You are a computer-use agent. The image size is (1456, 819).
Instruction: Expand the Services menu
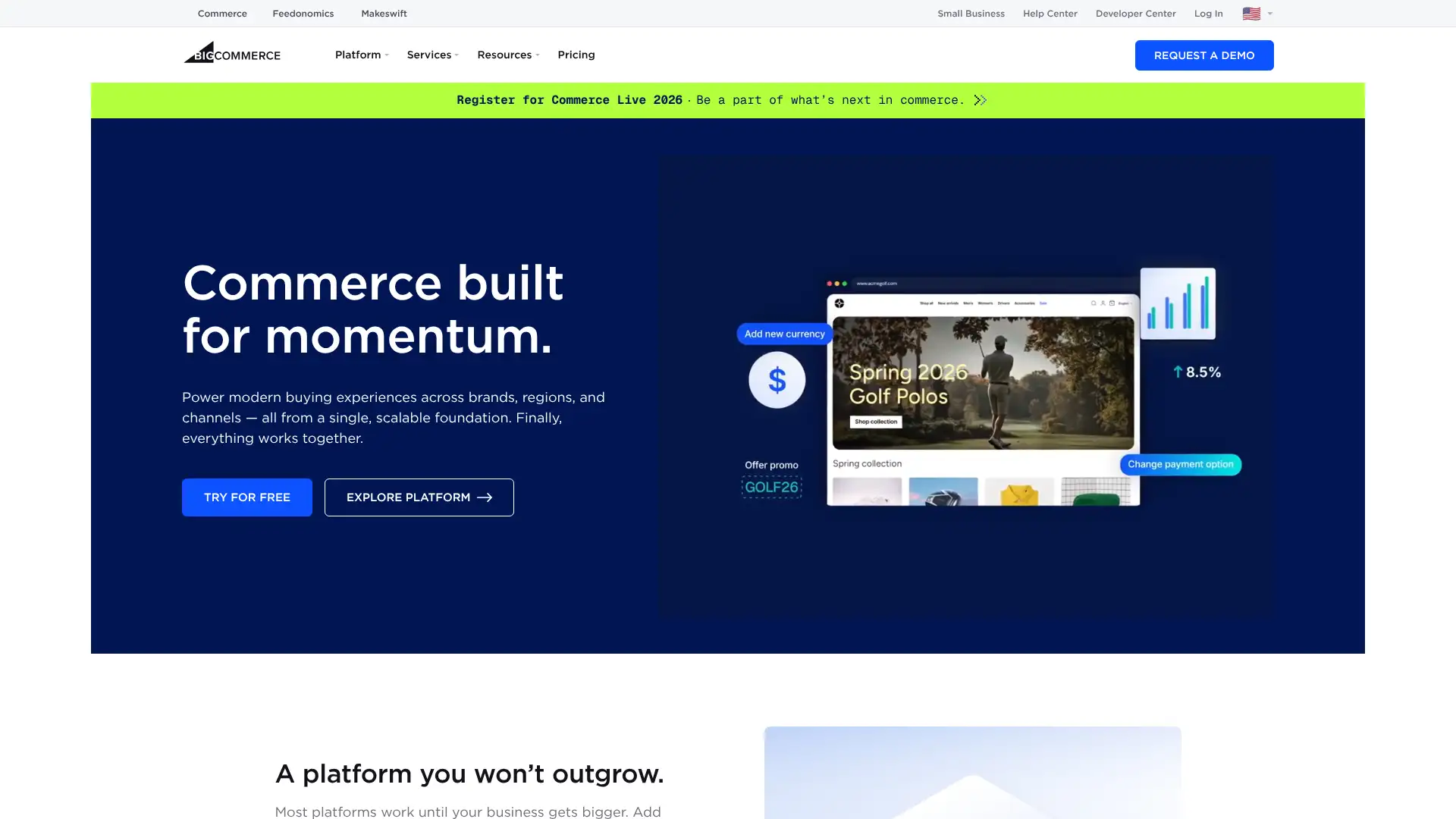click(433, 55)
